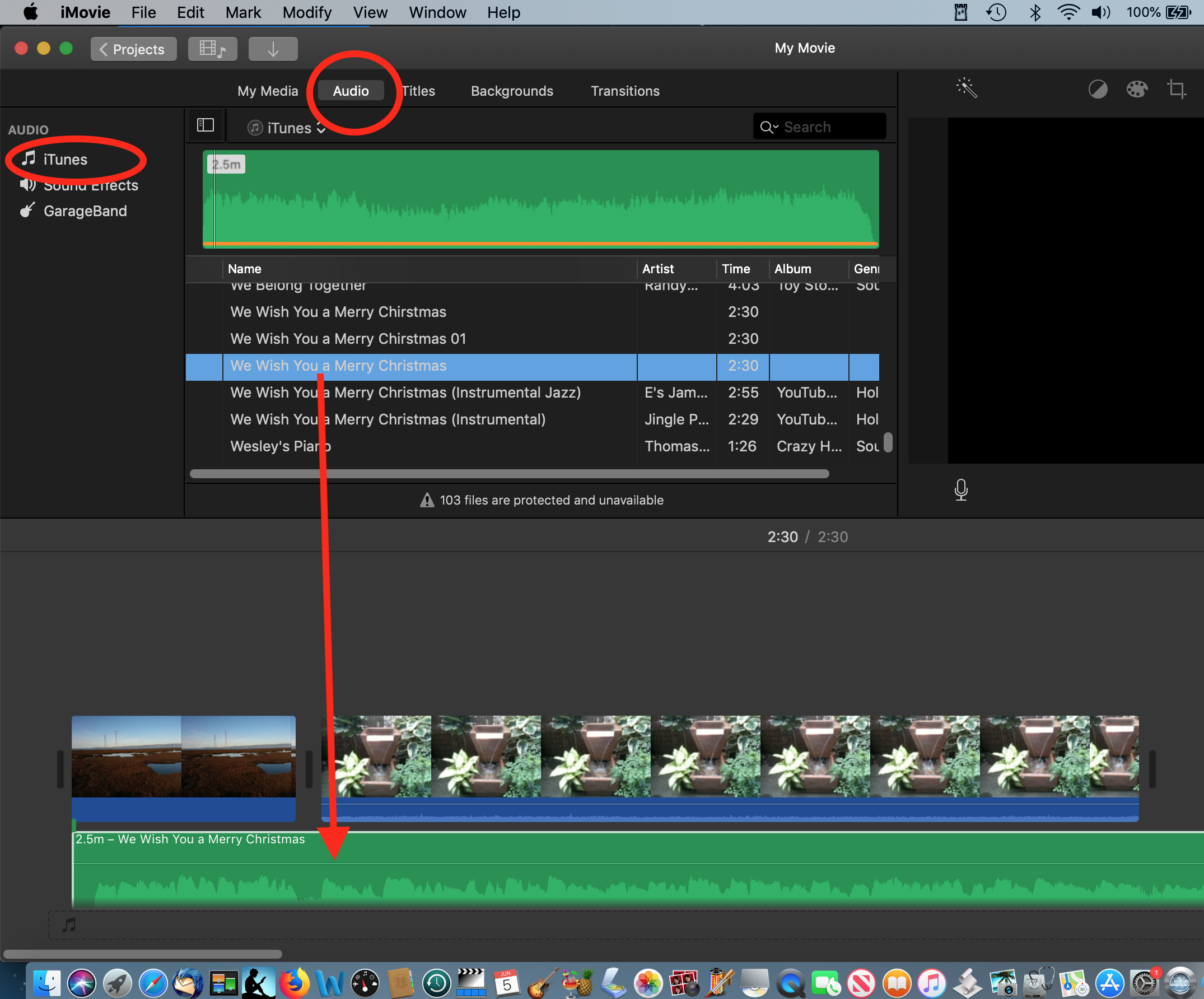Image resolution: width=1204 pixels, height=999 pixels.
Task: Click the voiceover microphone icon
Action: click(x=961, y=490)
